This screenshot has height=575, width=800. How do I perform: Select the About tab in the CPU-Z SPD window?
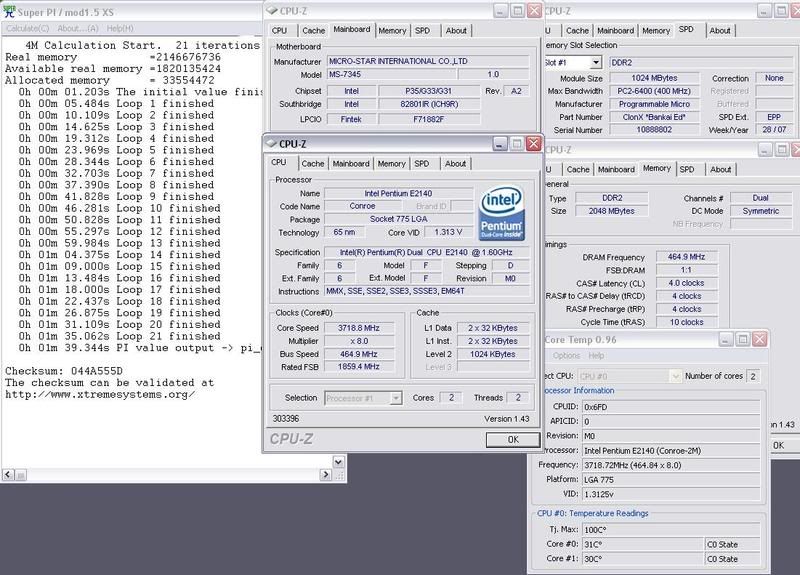pos(720,30)
